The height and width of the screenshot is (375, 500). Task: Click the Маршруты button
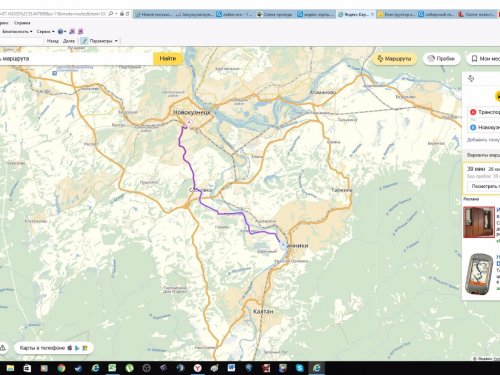394,59
